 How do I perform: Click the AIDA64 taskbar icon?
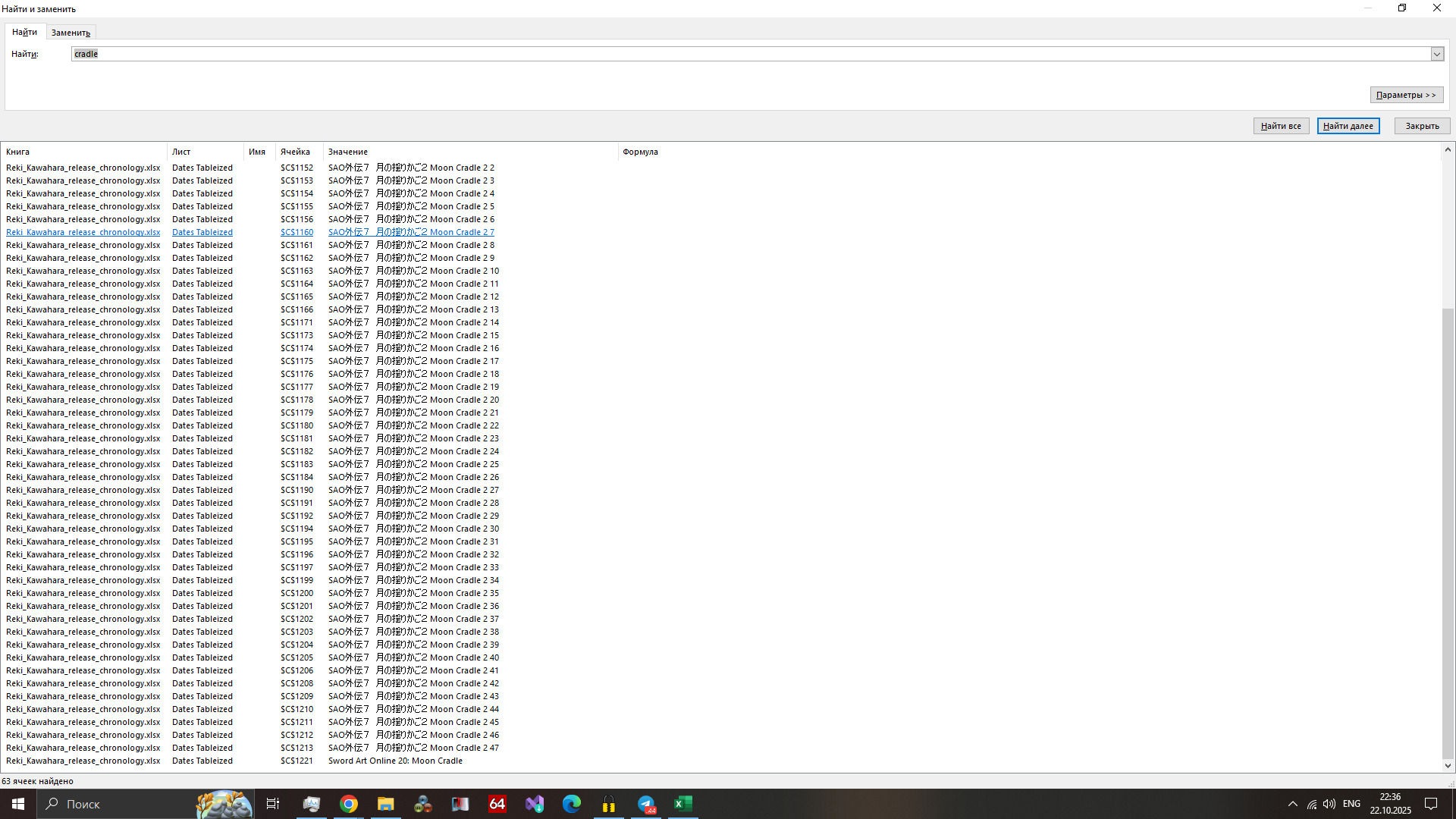[497, 804]
